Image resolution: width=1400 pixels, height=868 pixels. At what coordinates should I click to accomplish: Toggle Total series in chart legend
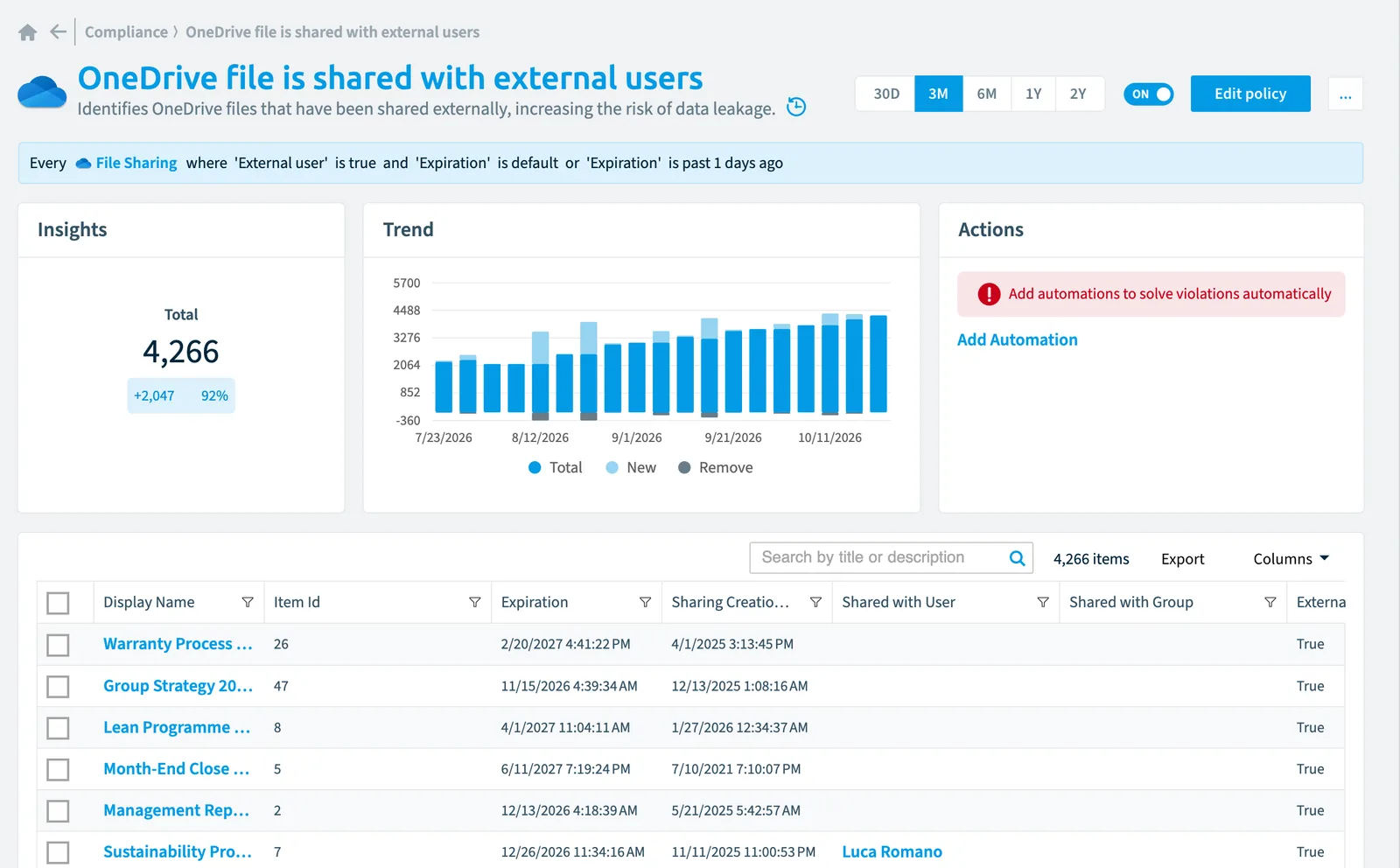coord(555,467)
